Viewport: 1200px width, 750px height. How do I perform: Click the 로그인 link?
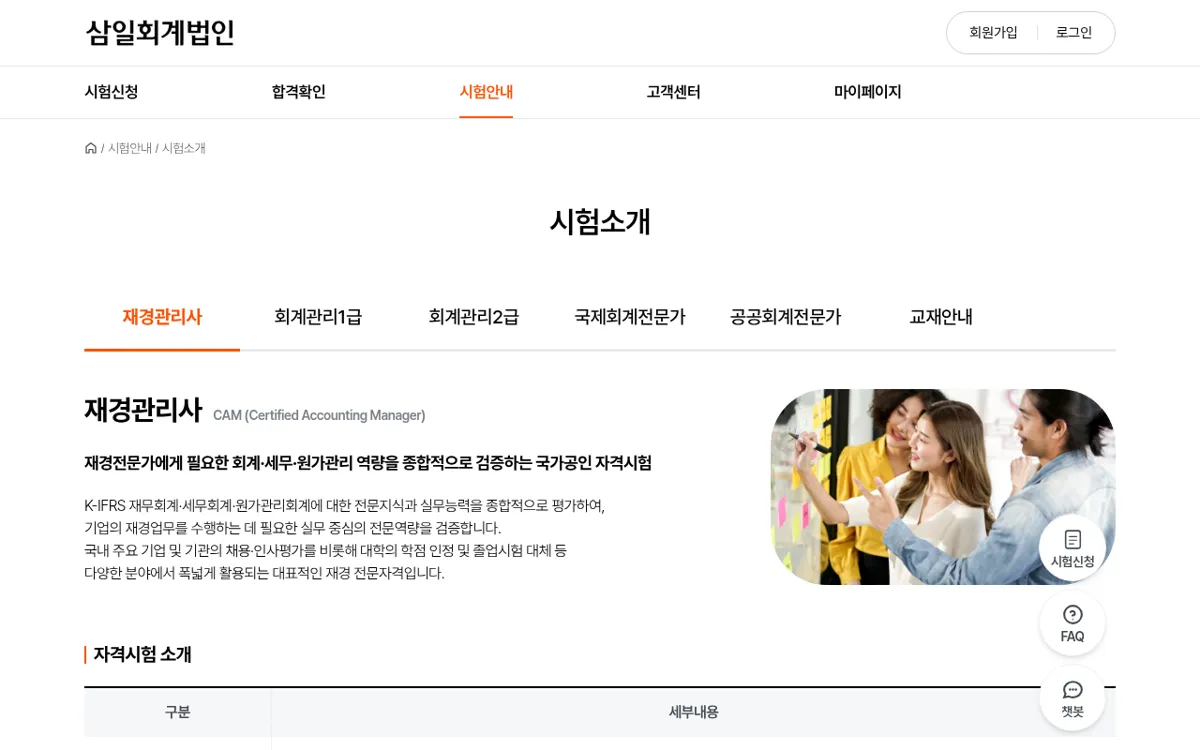pos(1074,33)
